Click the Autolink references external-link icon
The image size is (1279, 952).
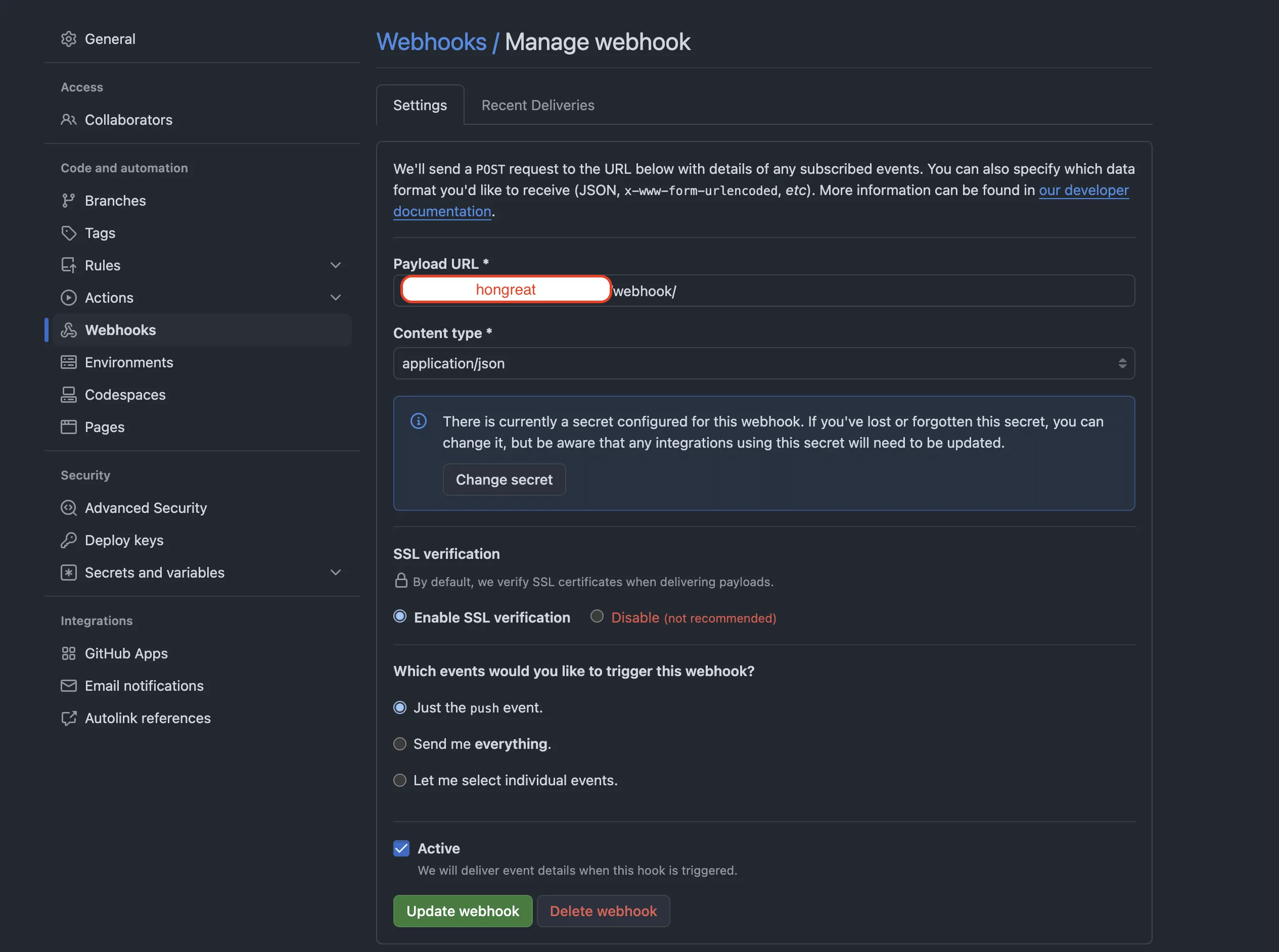click(x=69, y=718)
